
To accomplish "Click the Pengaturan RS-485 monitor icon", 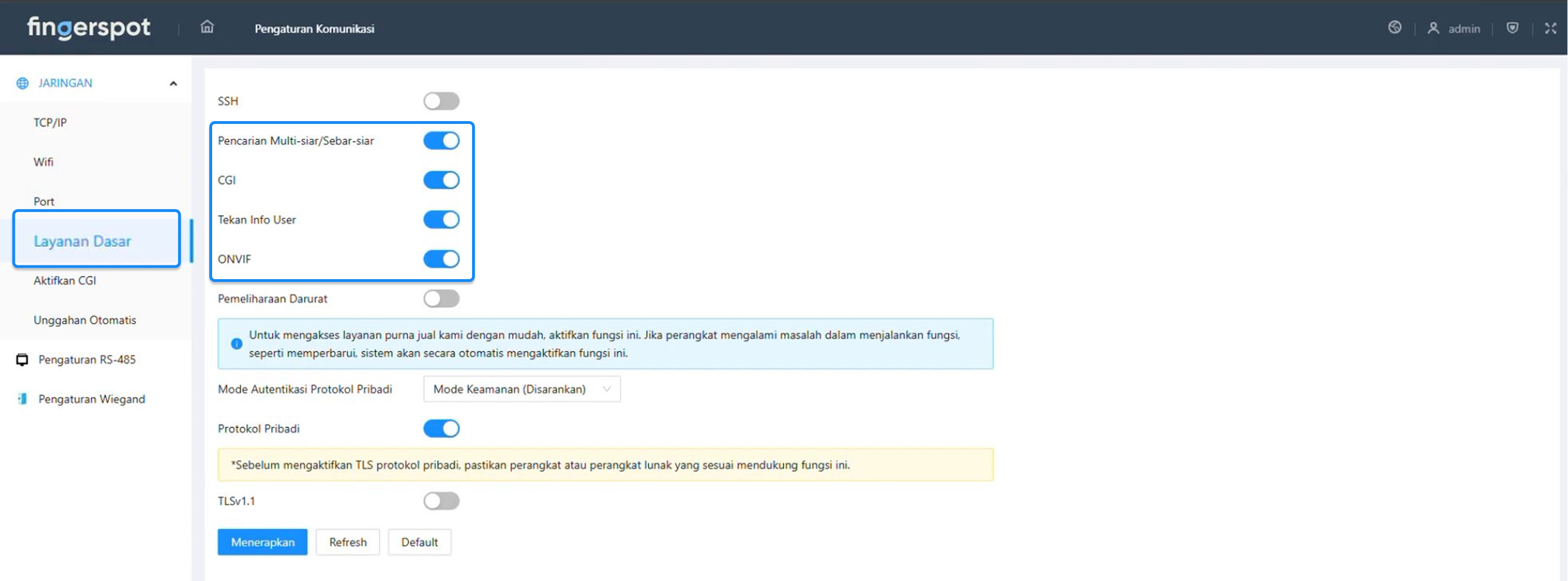I will point(22,359).
